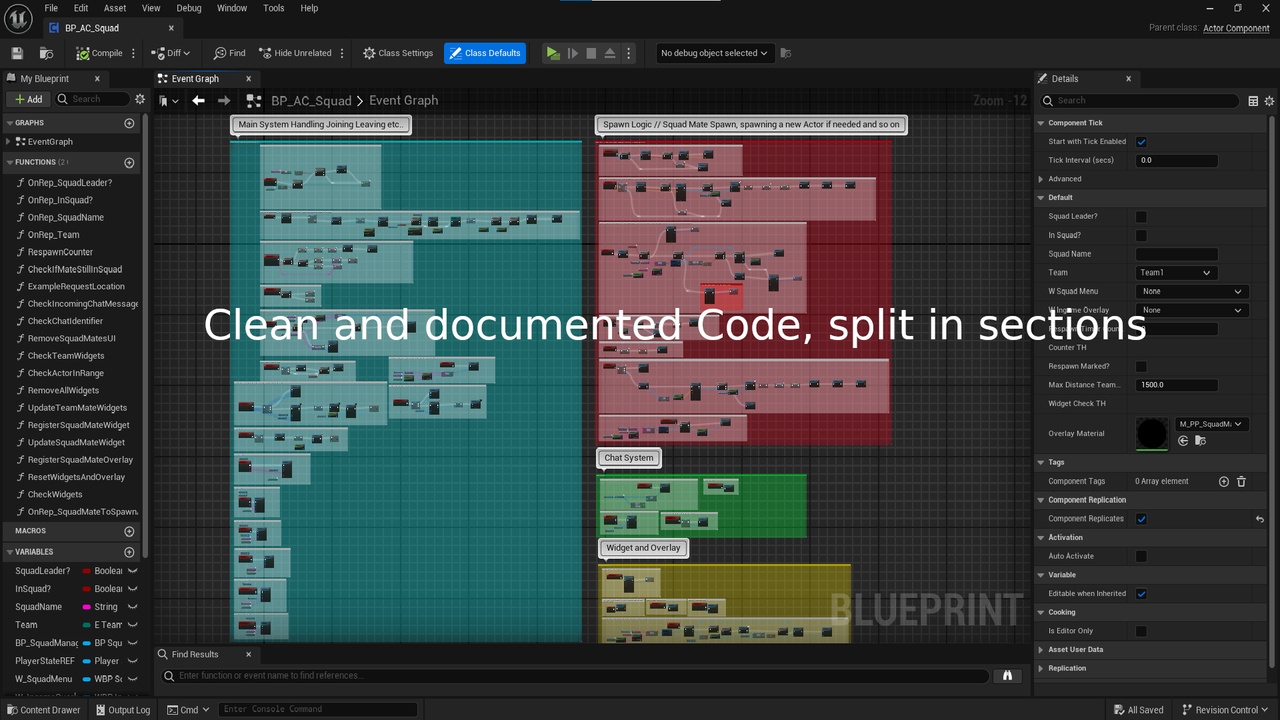Click the Add button in My Blueprint
This screenshot has width=1280, height=720.
28,99
